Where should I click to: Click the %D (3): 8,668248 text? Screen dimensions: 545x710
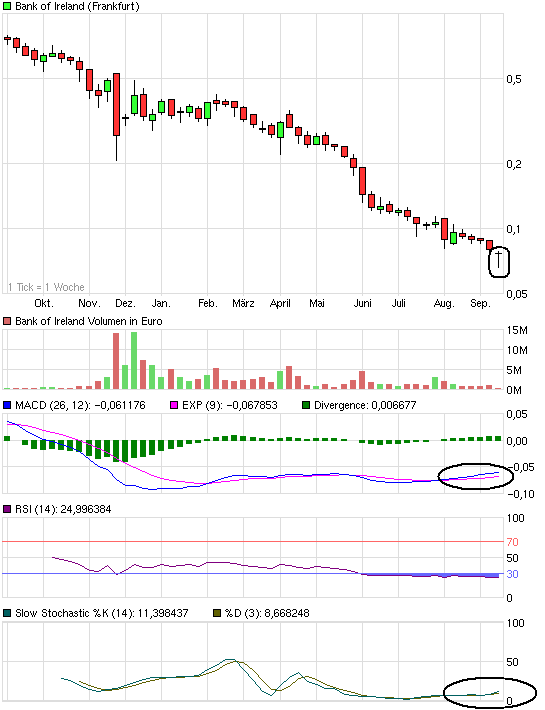(x=267, y=613)
